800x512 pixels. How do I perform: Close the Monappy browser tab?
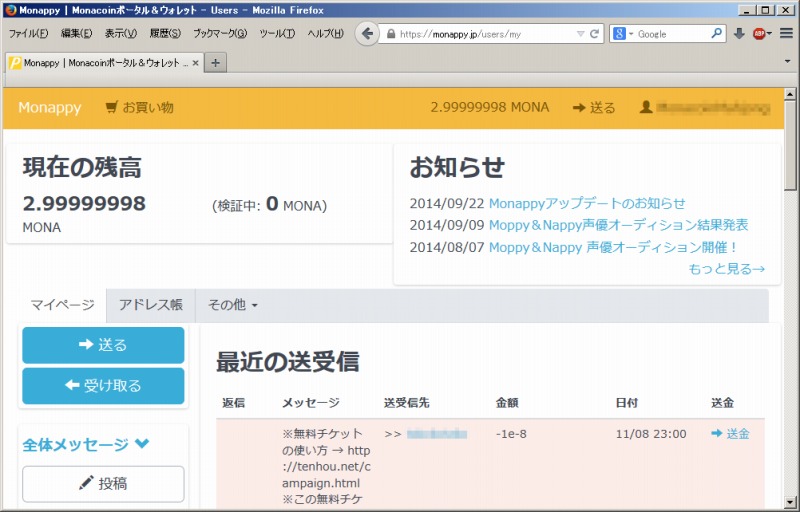(x=195, y=63)
